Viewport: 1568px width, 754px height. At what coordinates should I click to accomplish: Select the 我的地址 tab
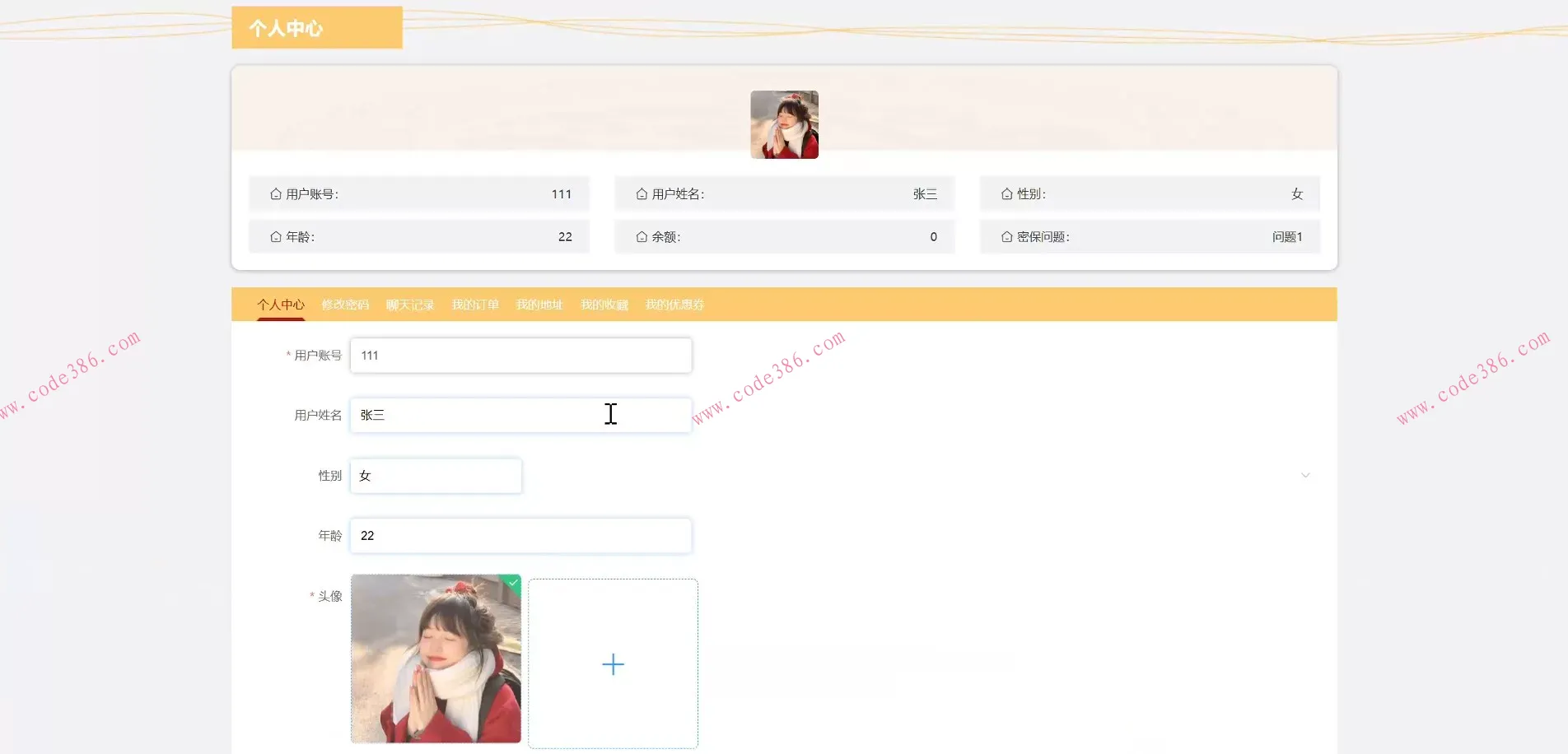coord(539,305)
